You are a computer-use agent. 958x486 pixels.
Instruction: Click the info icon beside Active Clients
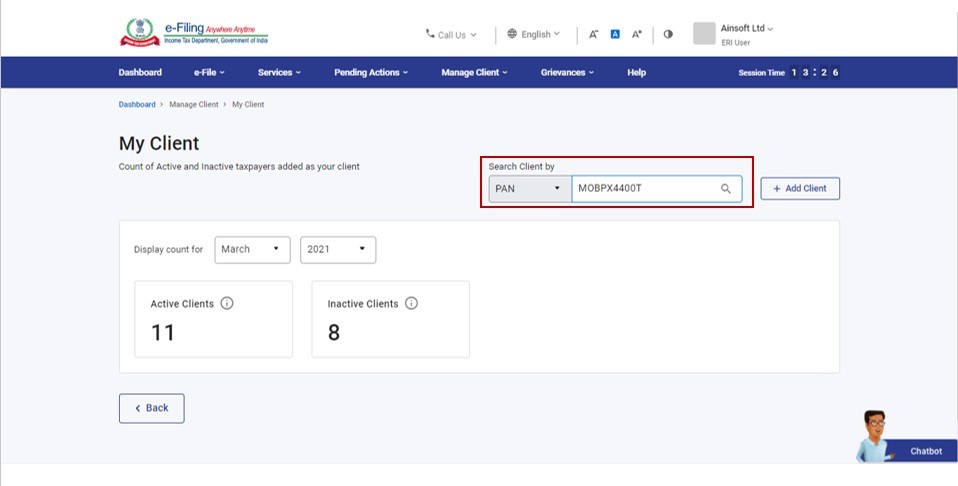point(227,303)
